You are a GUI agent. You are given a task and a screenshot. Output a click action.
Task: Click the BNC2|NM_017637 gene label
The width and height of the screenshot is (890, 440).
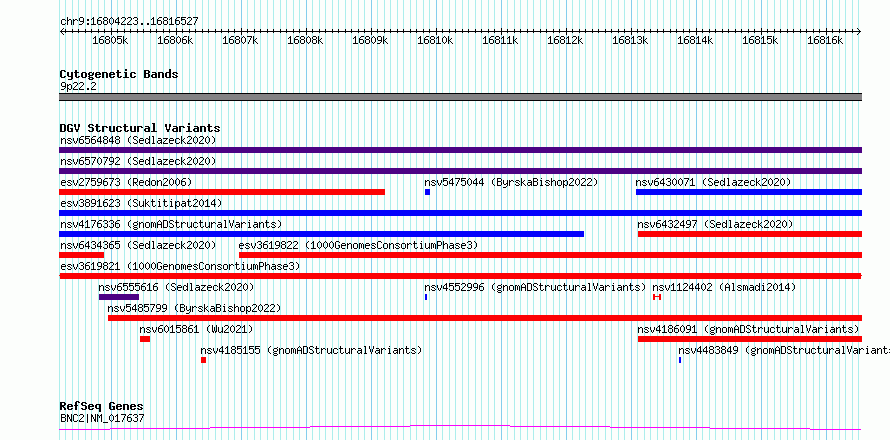point(102,418)
